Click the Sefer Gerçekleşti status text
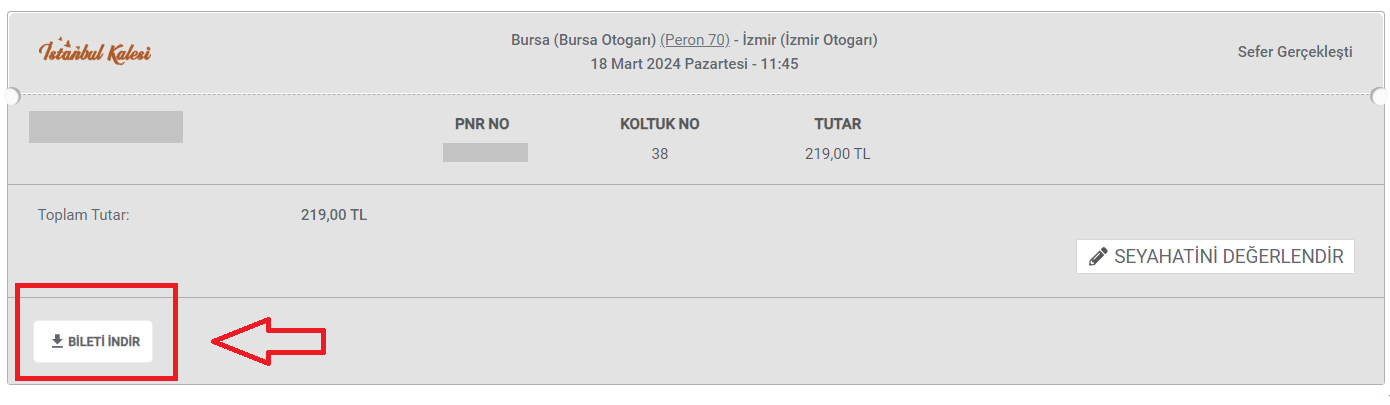The width and height of the screenshot is (1390, 405). click(1295, 52)
